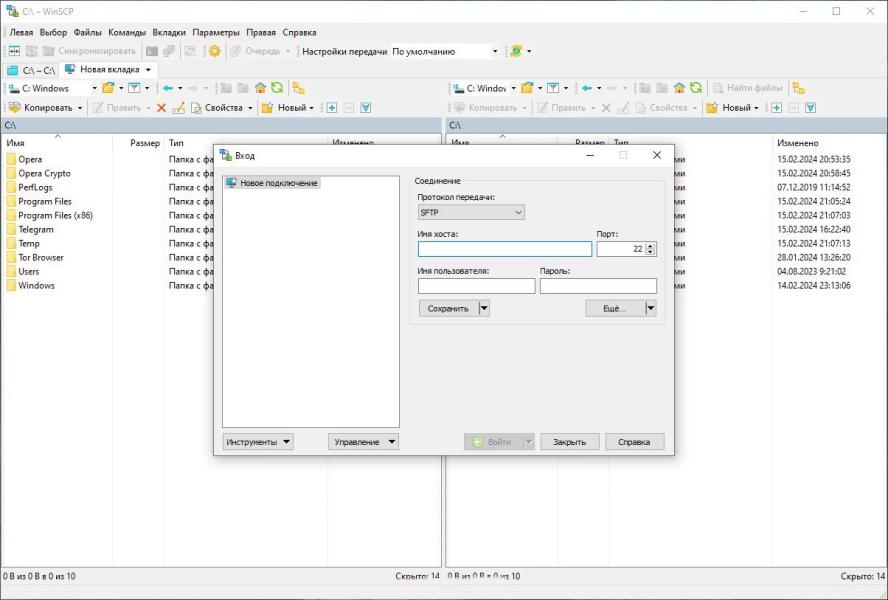Open the Выбор menu

coord(53,32)
